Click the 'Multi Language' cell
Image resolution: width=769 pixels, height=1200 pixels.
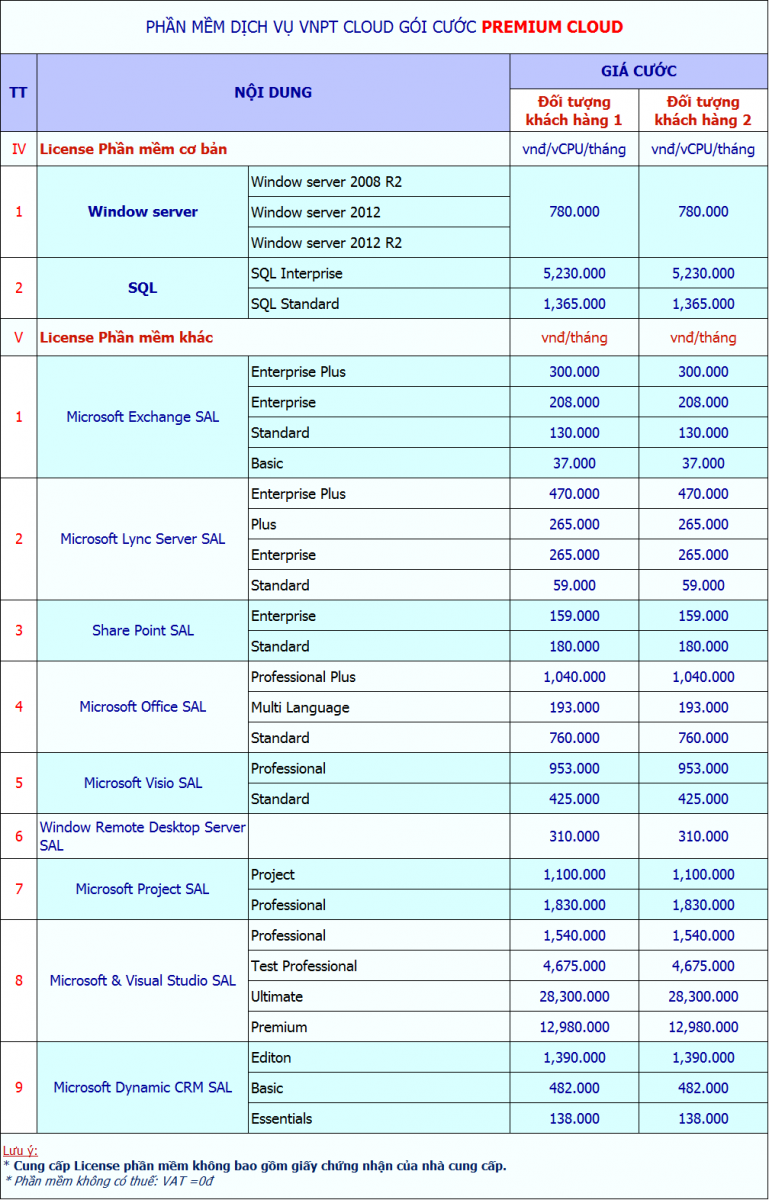click(x=379, y=707)
